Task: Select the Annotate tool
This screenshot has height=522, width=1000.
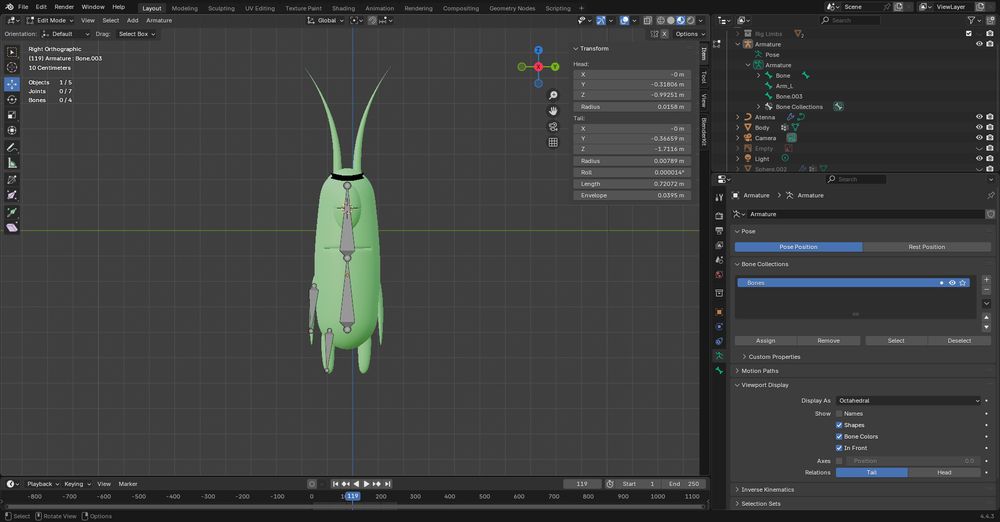Action: click(x=12, y=147)
